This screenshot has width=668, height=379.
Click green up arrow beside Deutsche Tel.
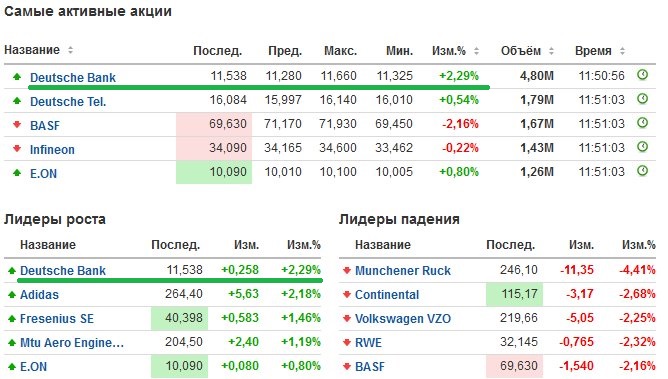click(17, 101)
